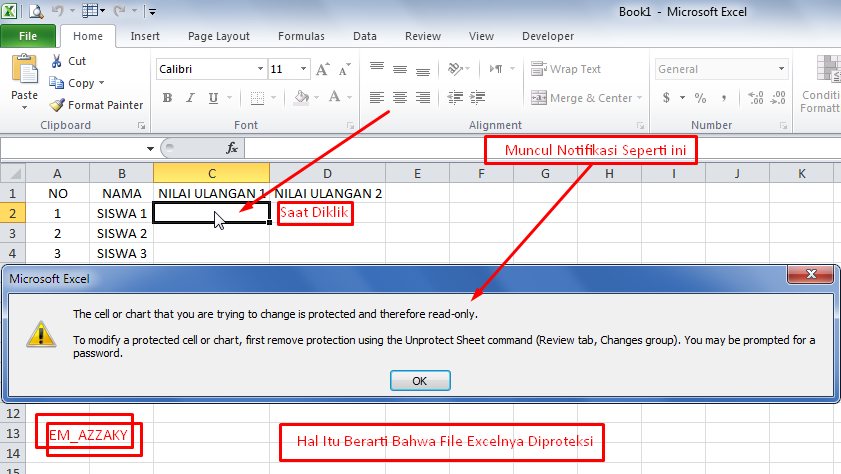Click the Redo quick access icon
Viewport: 841px width, 474px height.
120,11
